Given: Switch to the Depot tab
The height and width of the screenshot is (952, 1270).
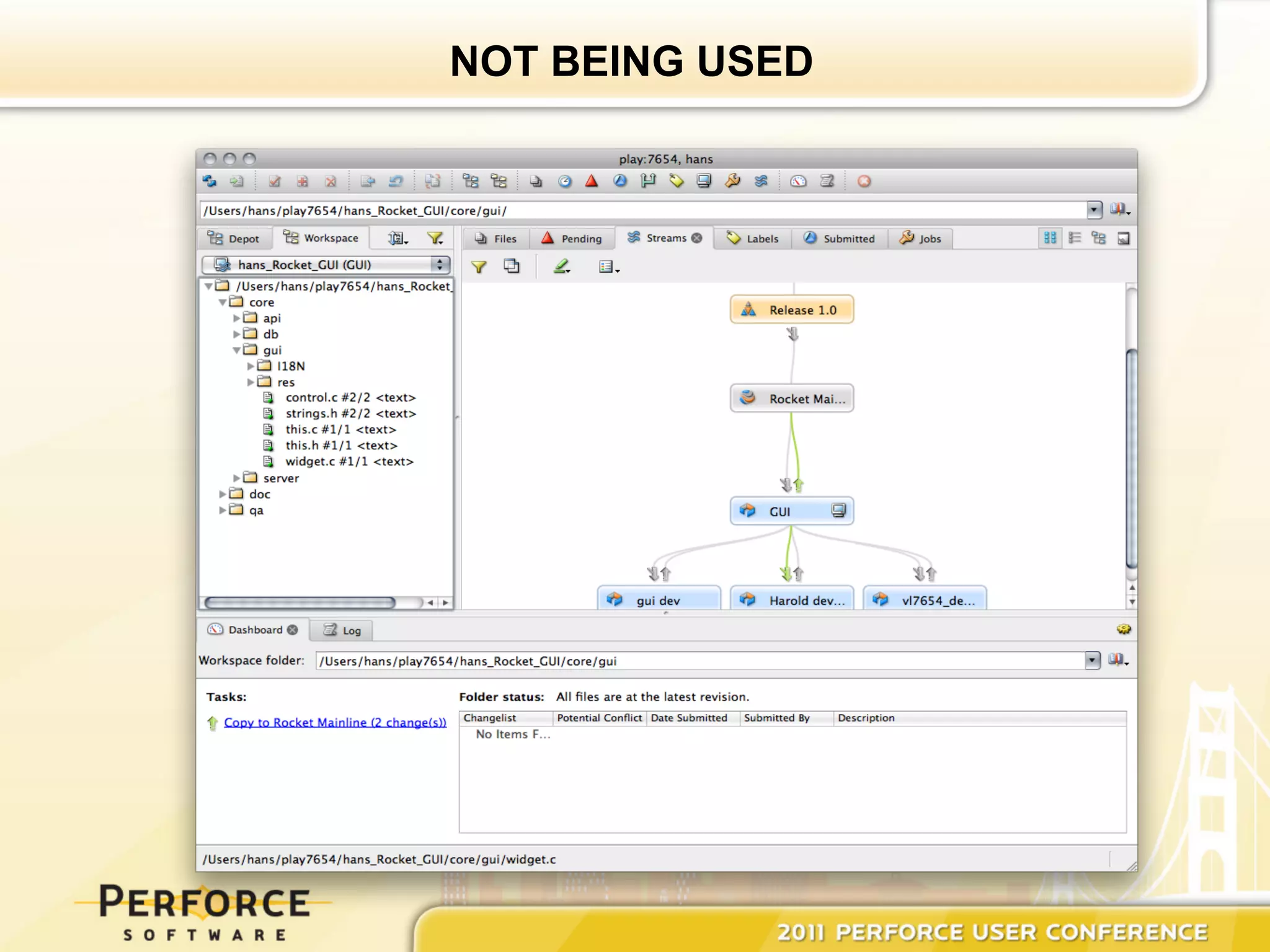Looking at the screenshot, I should (x=234, y=239).
